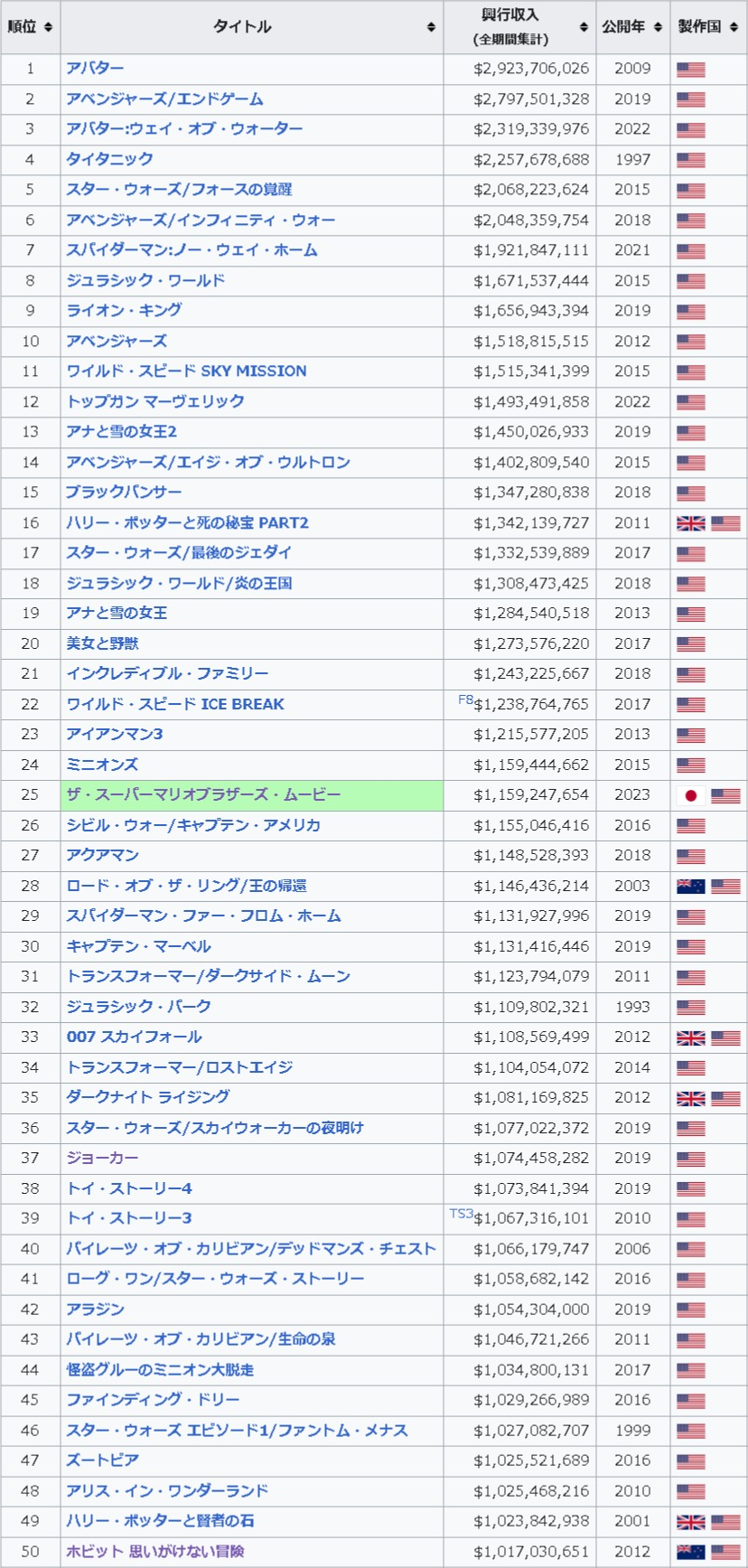This screenshot has width=748, height=1568.
Task: Click the US flag in 007 スカイフォール row
Action: [725, 1038]
